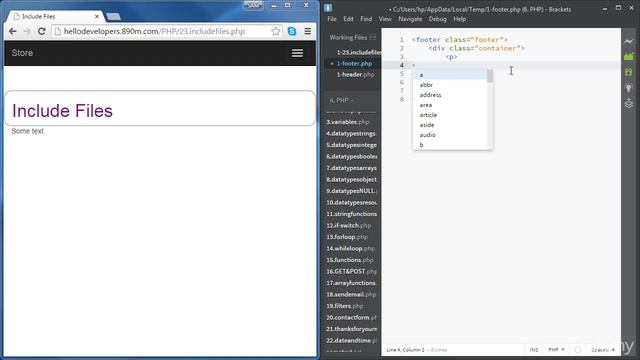
Task: Choose 'aside' from the code hint list
Action: [450, 125]
